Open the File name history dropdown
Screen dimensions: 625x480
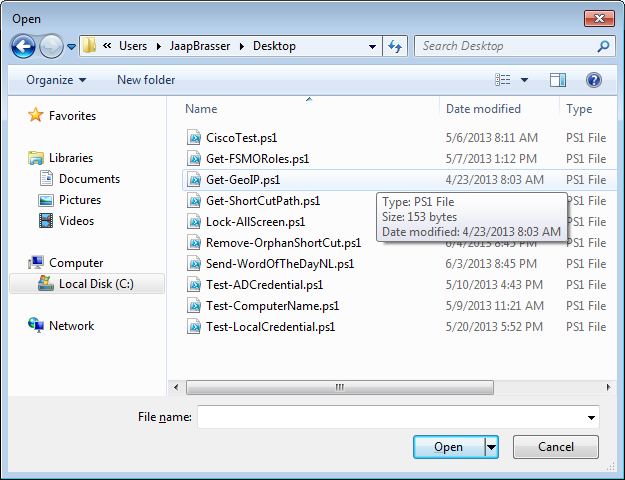point(593,417)
